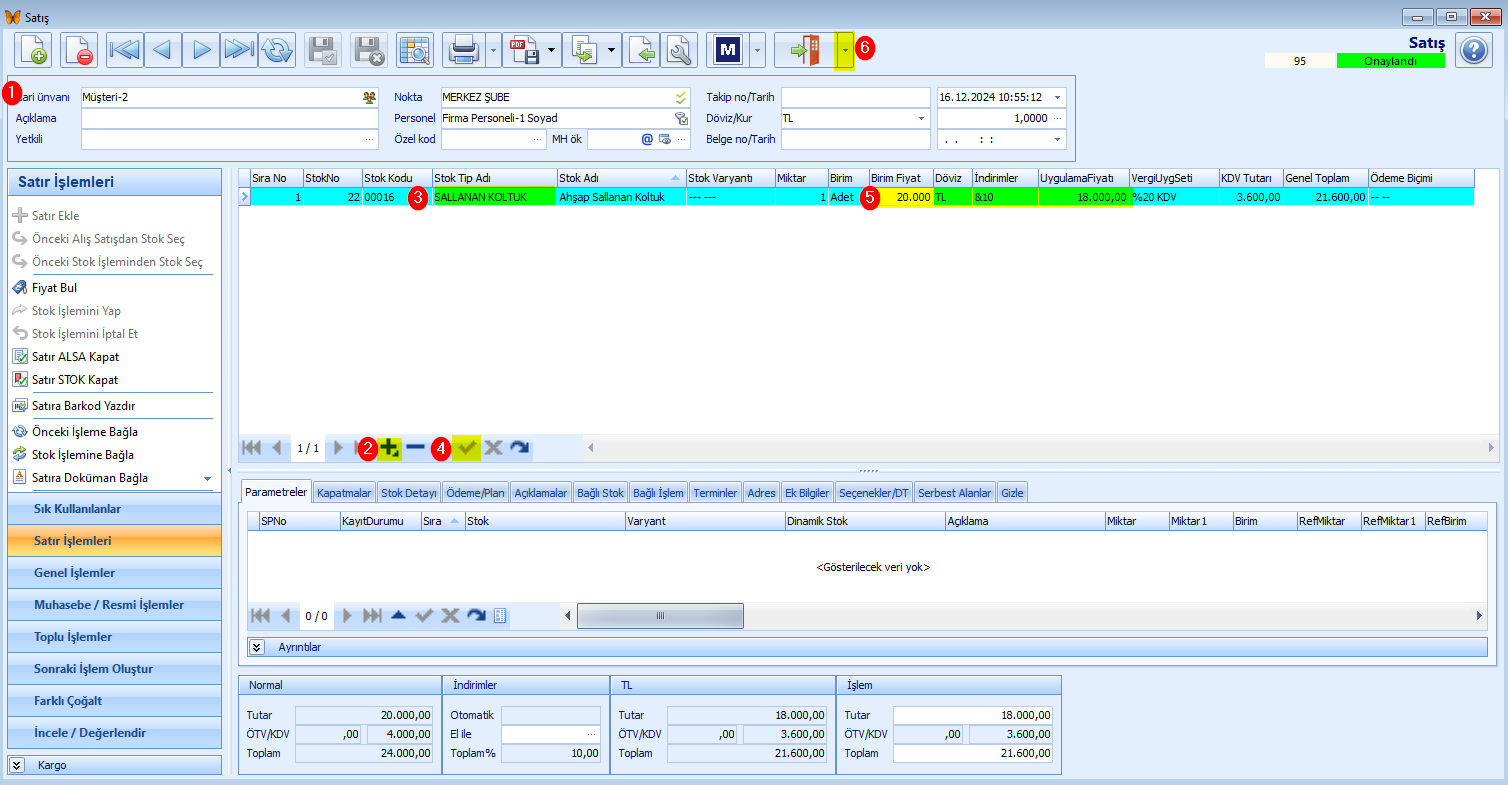Open the Farklı Çoğalt panel
Viewport: 1508px width, 785px height.
114,701
